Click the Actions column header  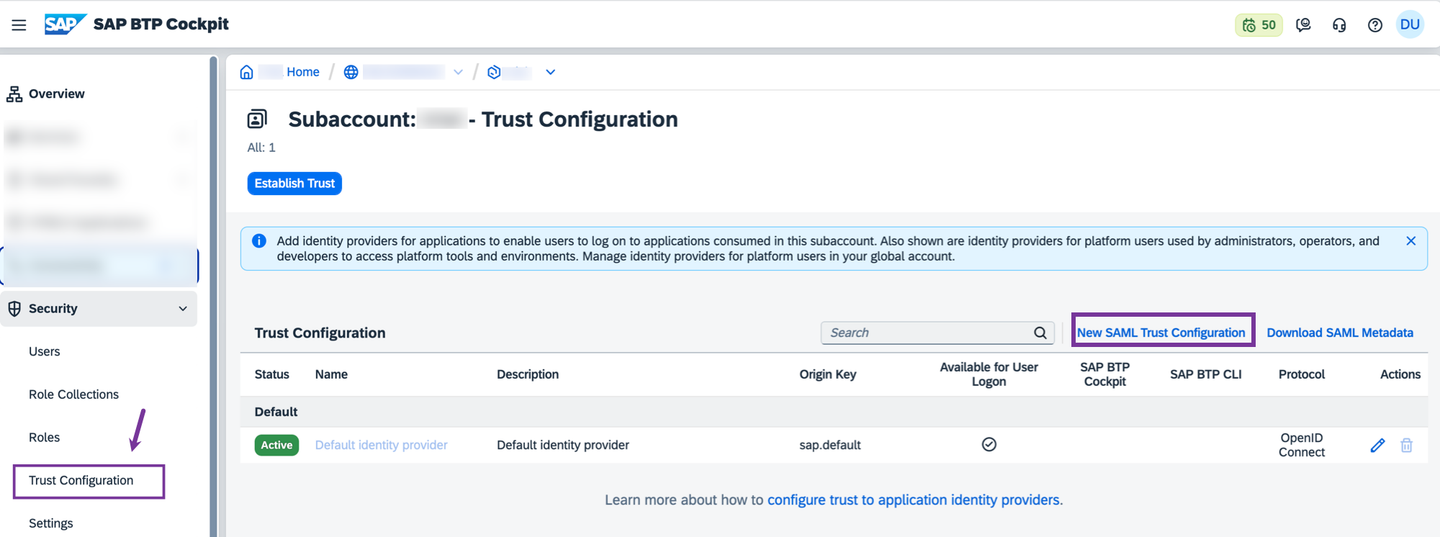click(x=1400, y=375)
